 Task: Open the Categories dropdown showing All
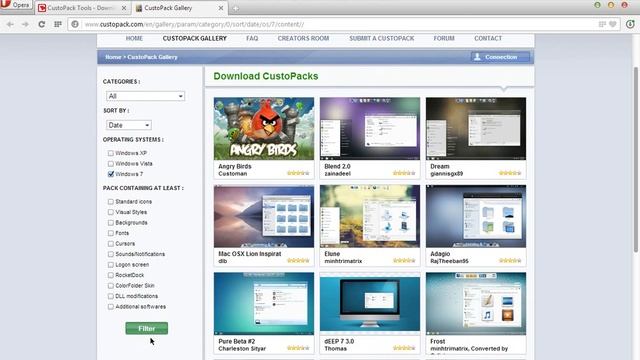(x=145, y=96)
